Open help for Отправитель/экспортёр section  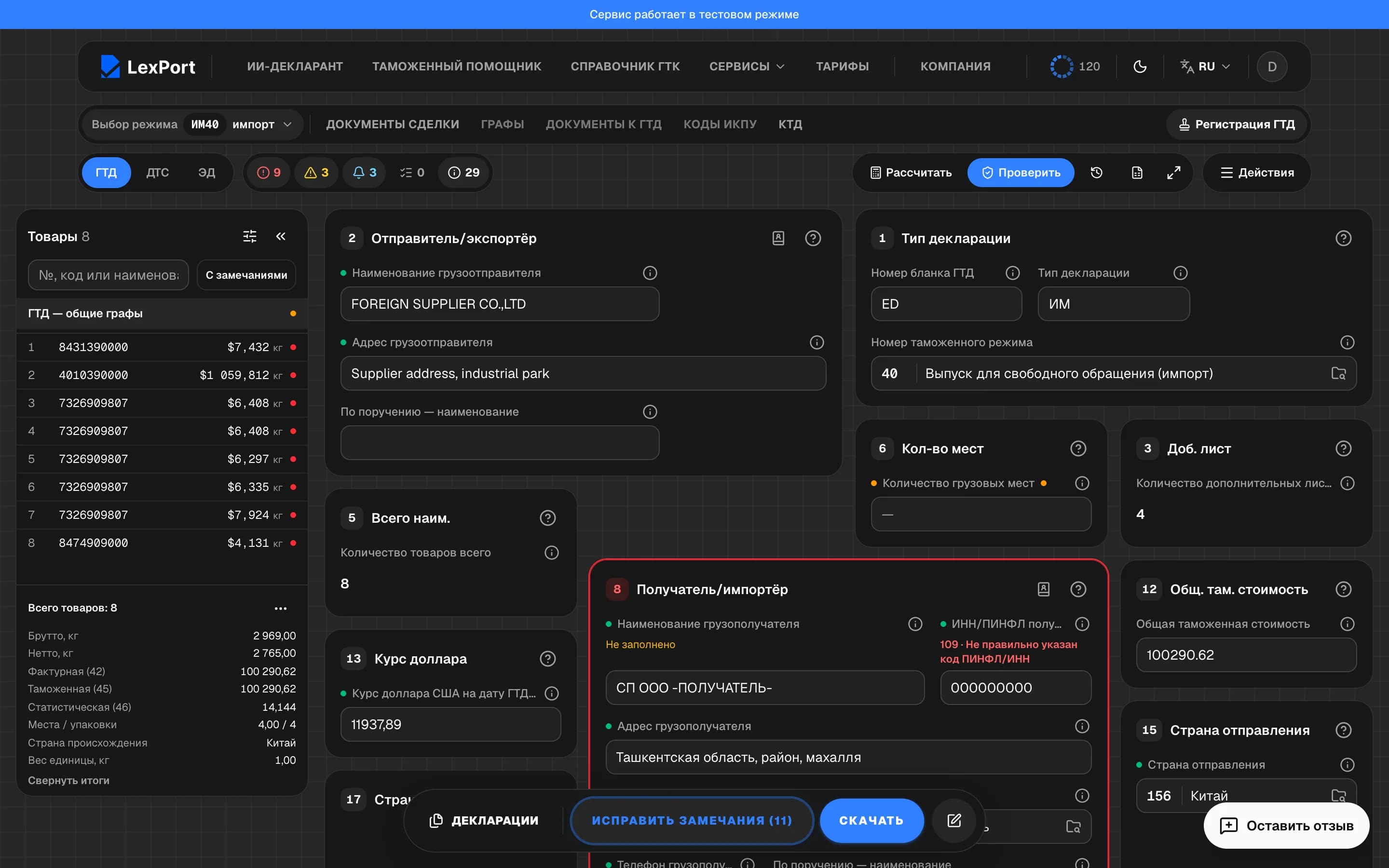(813, 238)
